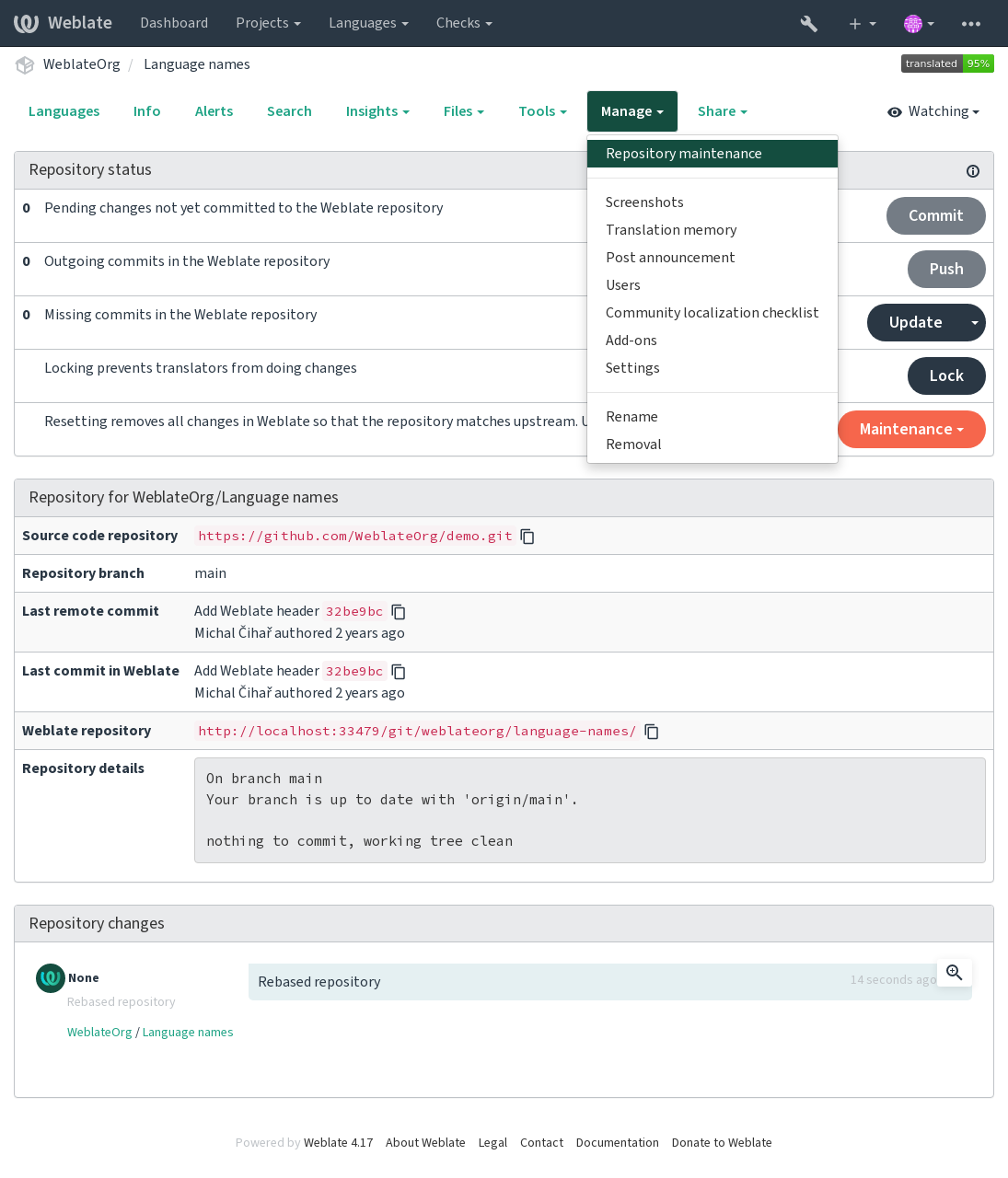Open WeblateOrg breadcrumb link
Image resolution: width=1008 pixels, height=1178 pixels.
point(82,64)
